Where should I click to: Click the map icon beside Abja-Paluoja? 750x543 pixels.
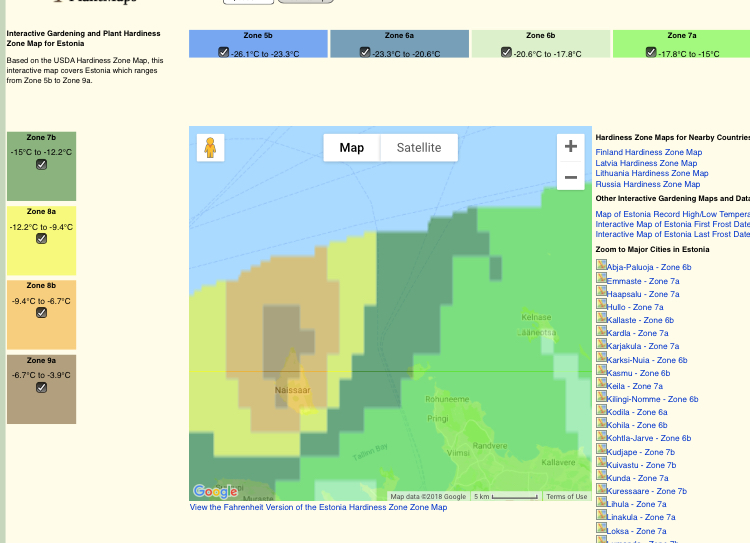601,266
